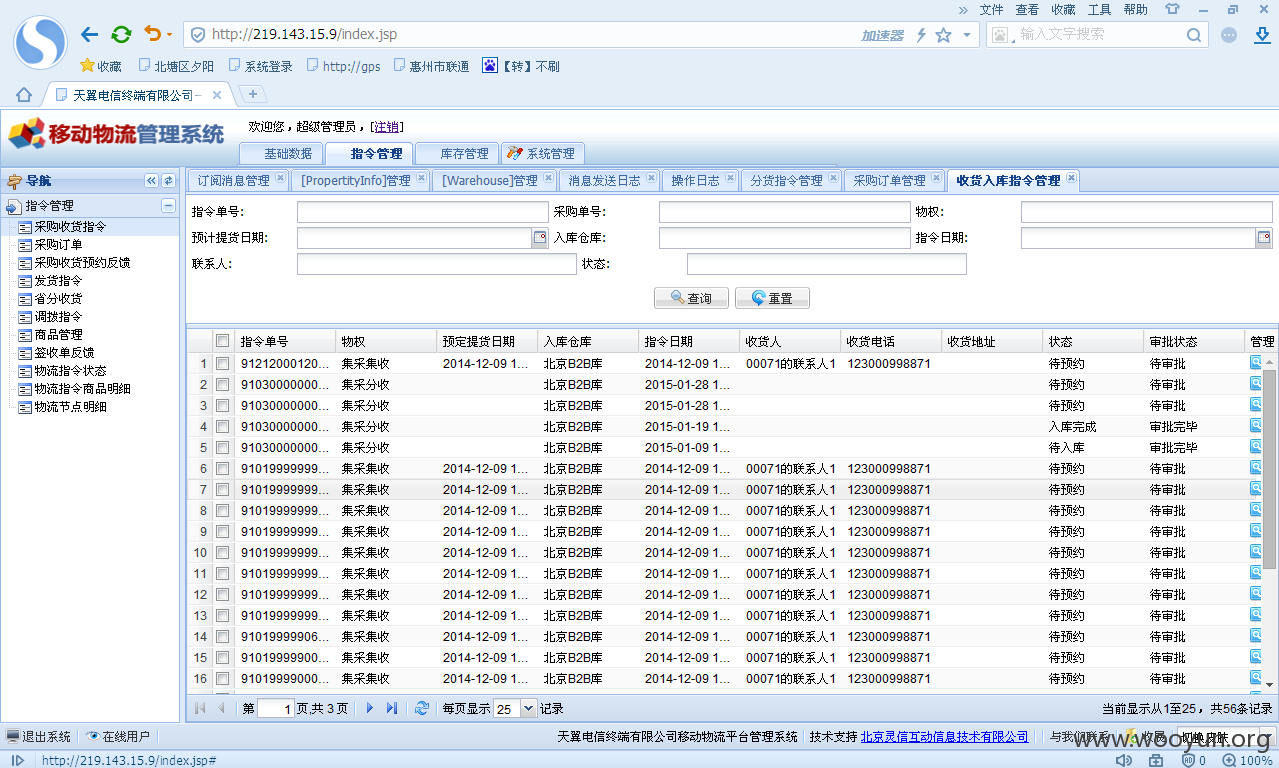Click view icon in row 1

[x=1256, y=363]
